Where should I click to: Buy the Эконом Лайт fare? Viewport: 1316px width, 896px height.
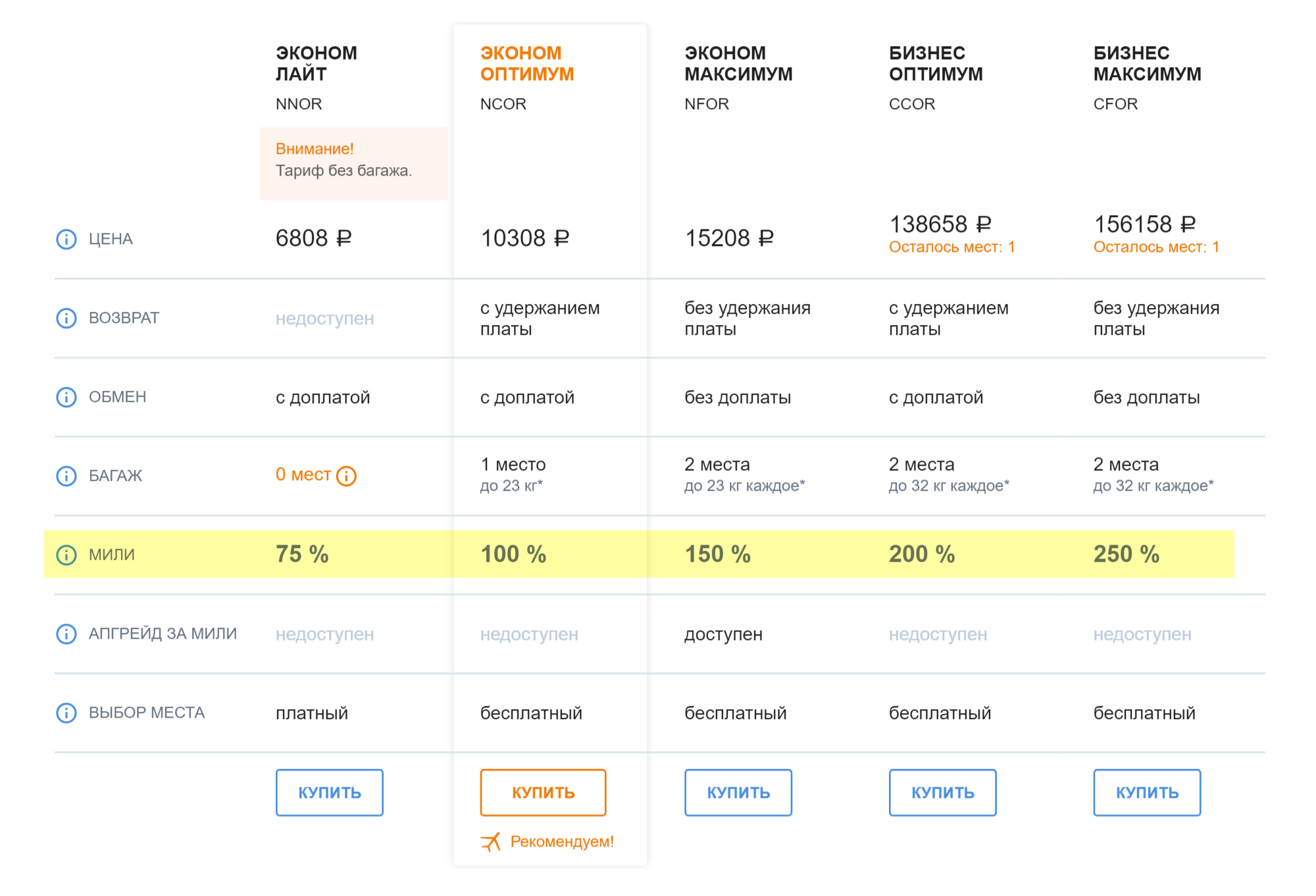point(330,792)
